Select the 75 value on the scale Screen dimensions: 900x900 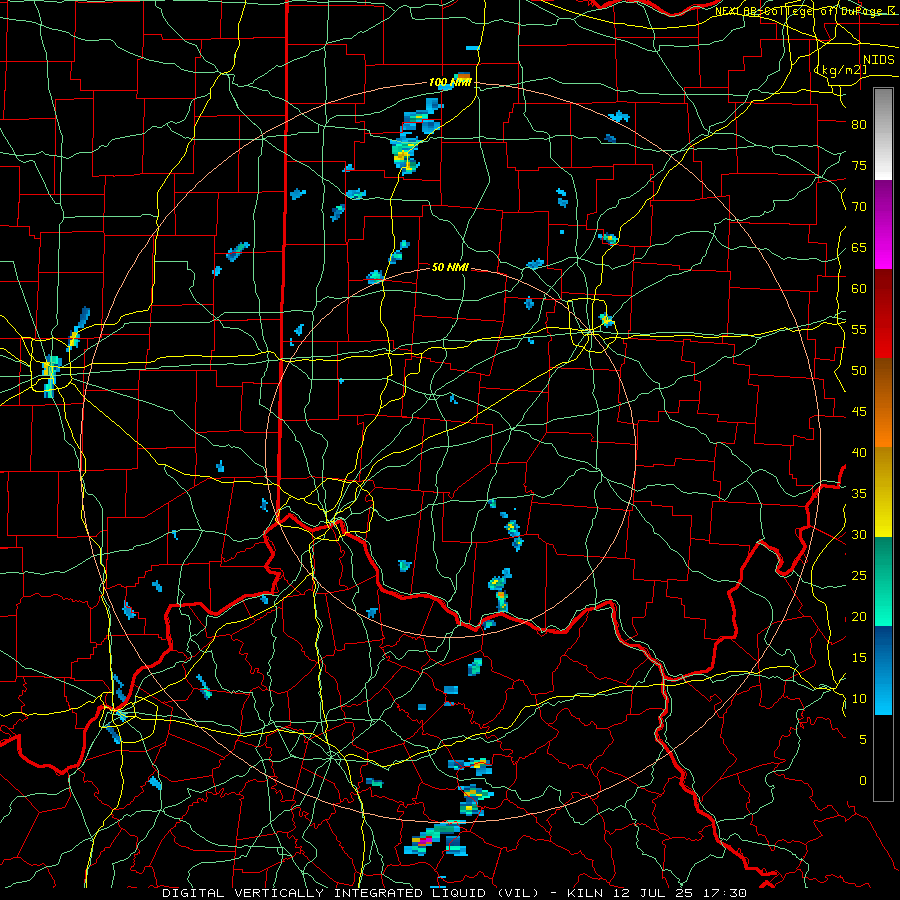click(x=859, y=166)
